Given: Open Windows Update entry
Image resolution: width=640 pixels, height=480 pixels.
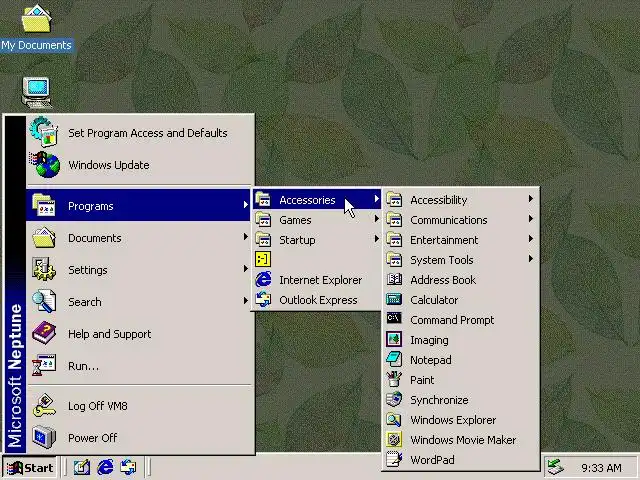Looking at the screenshot, I should coord(139,164).
